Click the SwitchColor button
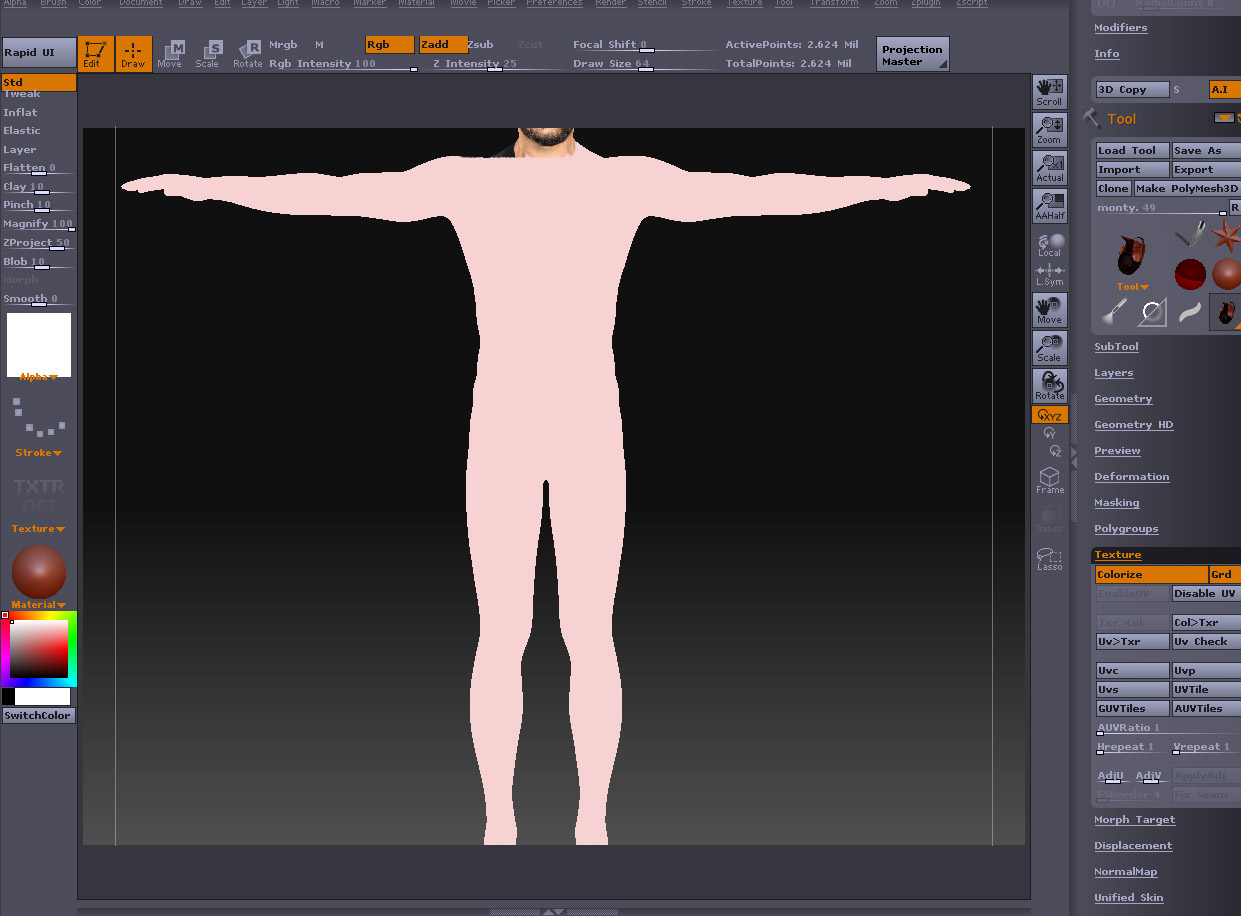The width and height of the screenshot is (1241, 916). 38,715
